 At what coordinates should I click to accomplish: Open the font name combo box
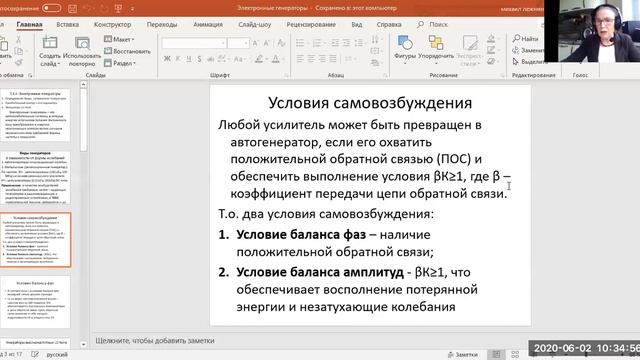point(194,43)
